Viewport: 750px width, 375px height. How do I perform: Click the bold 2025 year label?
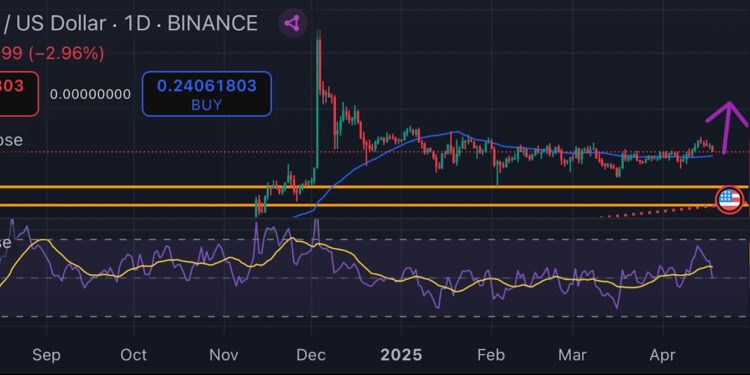[401, 355]
